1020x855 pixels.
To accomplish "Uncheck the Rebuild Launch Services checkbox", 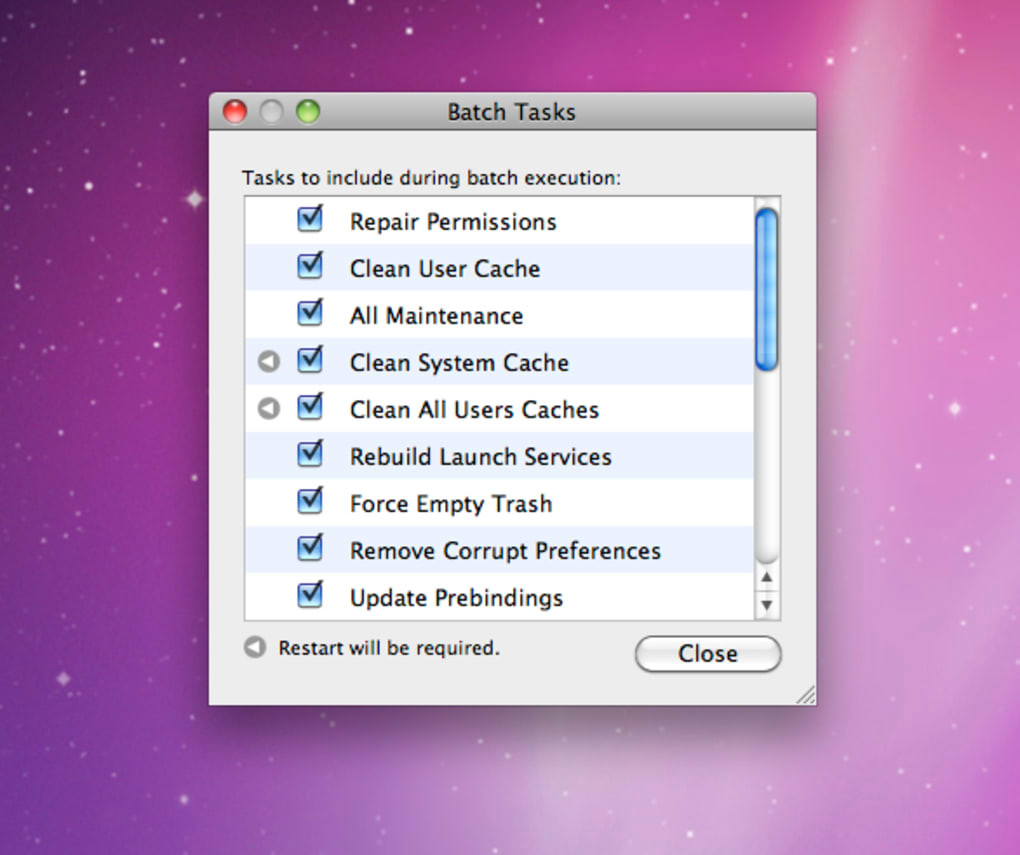I will point(310,454).
